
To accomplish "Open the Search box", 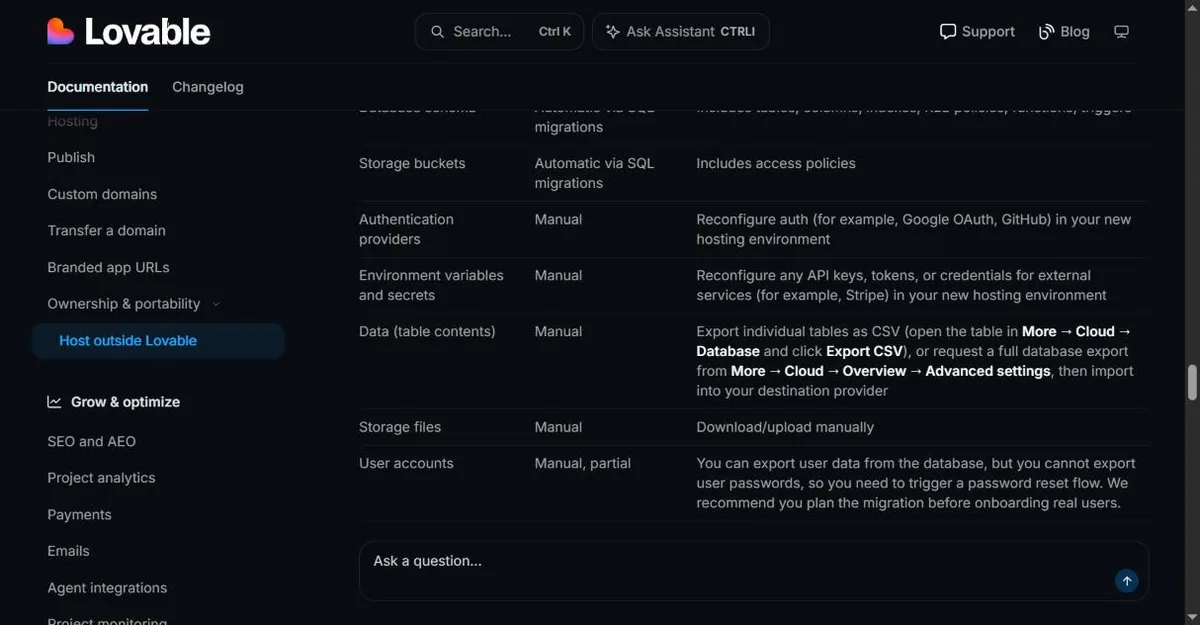I will [499, 32].
